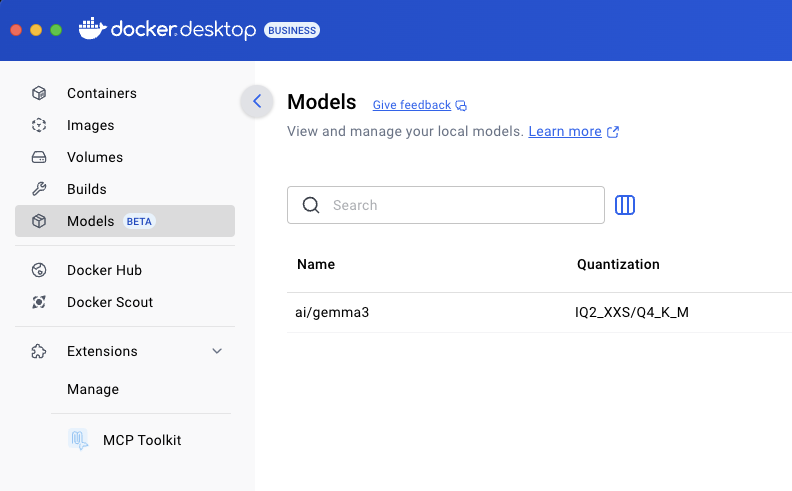Click the Docker Hub icon

[39, 270]
